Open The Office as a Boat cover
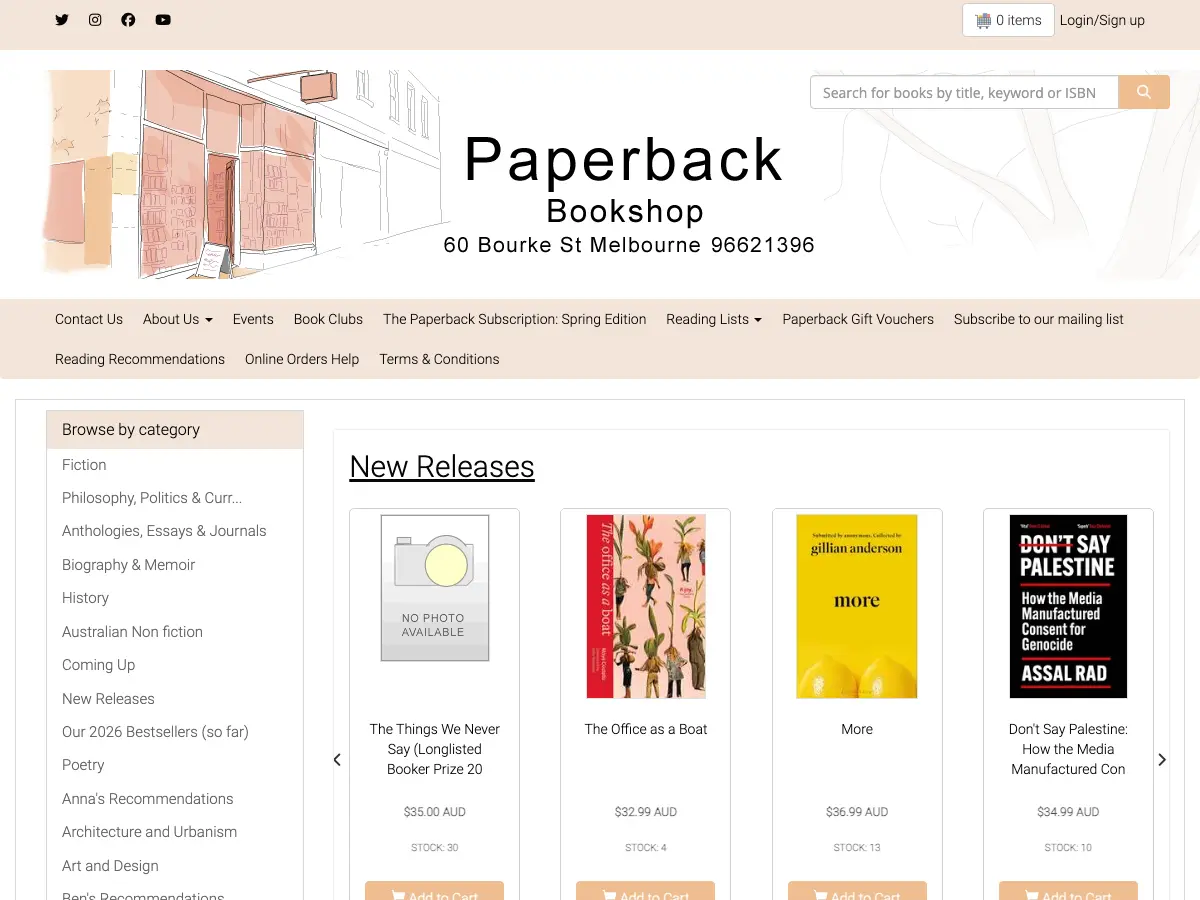1200x900 pixels. [x=646, y=606]
